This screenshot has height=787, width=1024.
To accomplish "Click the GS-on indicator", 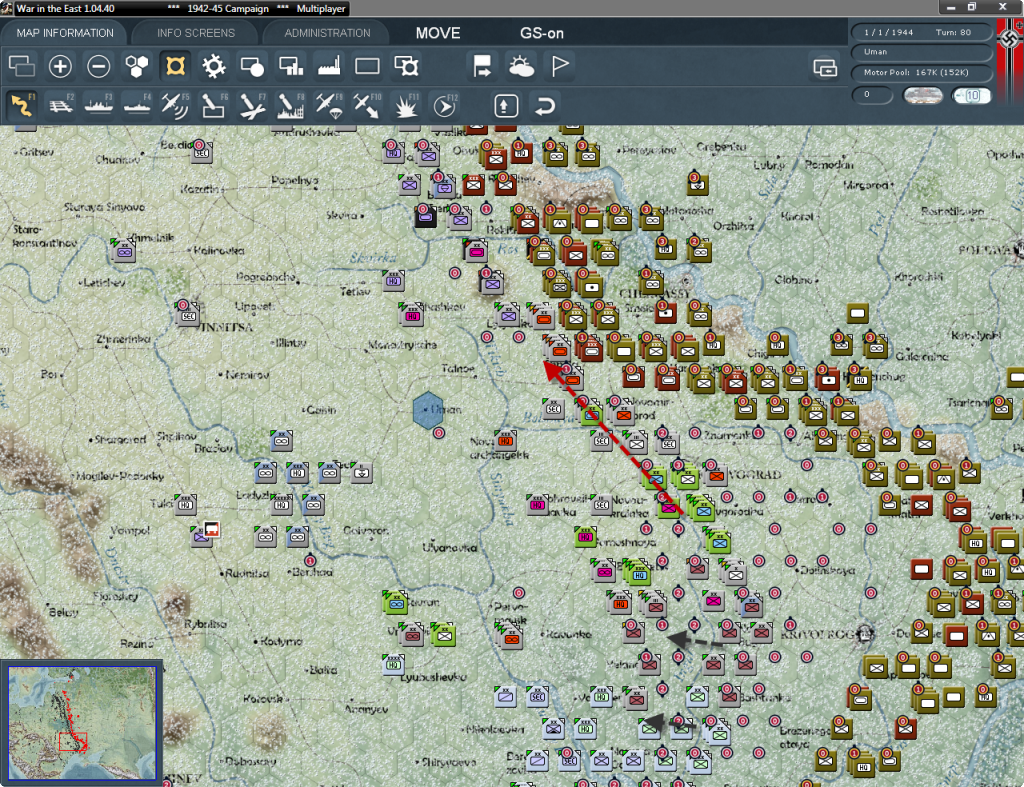I will click(x=541, y=33).
